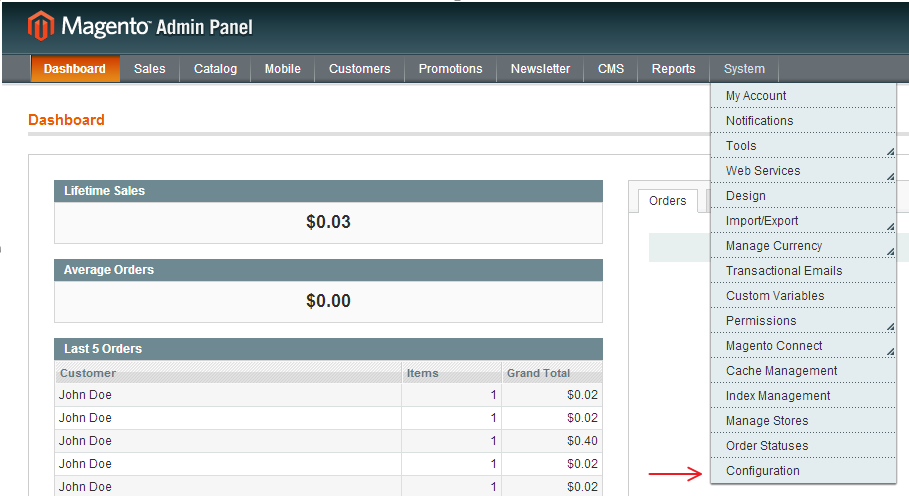Click the Average Orders panel header

tap(328, 270)
